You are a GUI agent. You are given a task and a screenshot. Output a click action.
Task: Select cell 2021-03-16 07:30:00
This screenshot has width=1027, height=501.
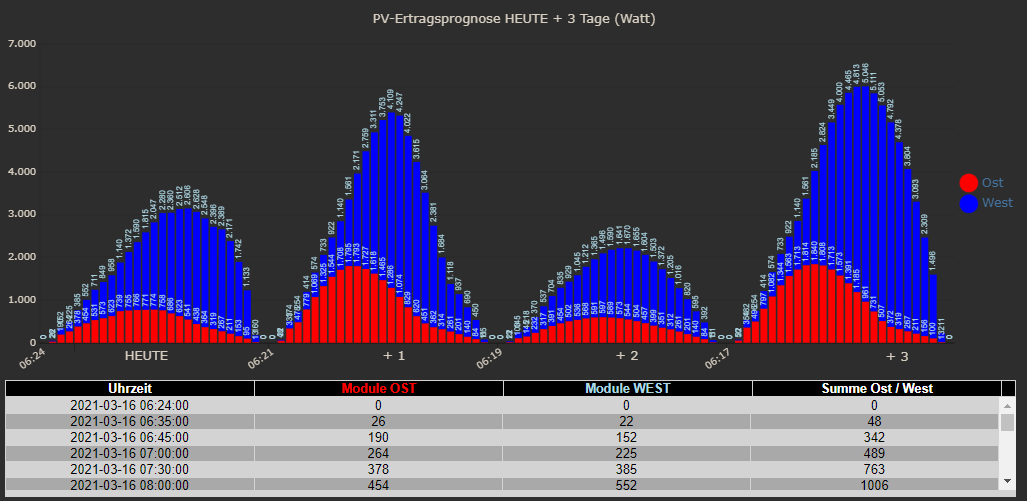click(x=130, y=470)
